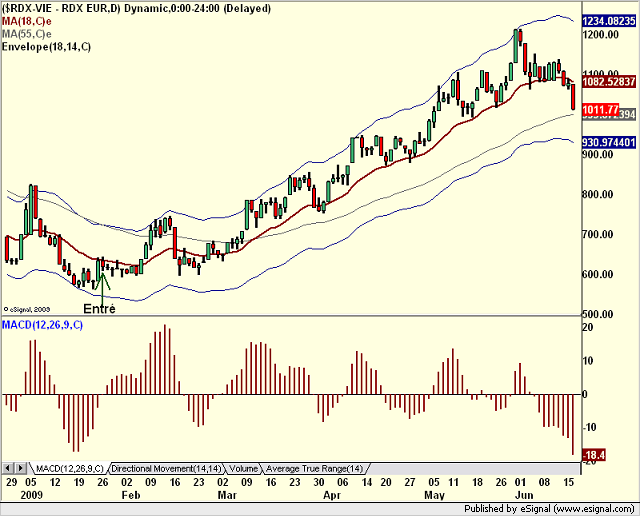Image resolution: width=640 pixels, height=516 pixels.
Task: Click the 1234.08235 upper envelope price tag
Action: tap(609, 21)
